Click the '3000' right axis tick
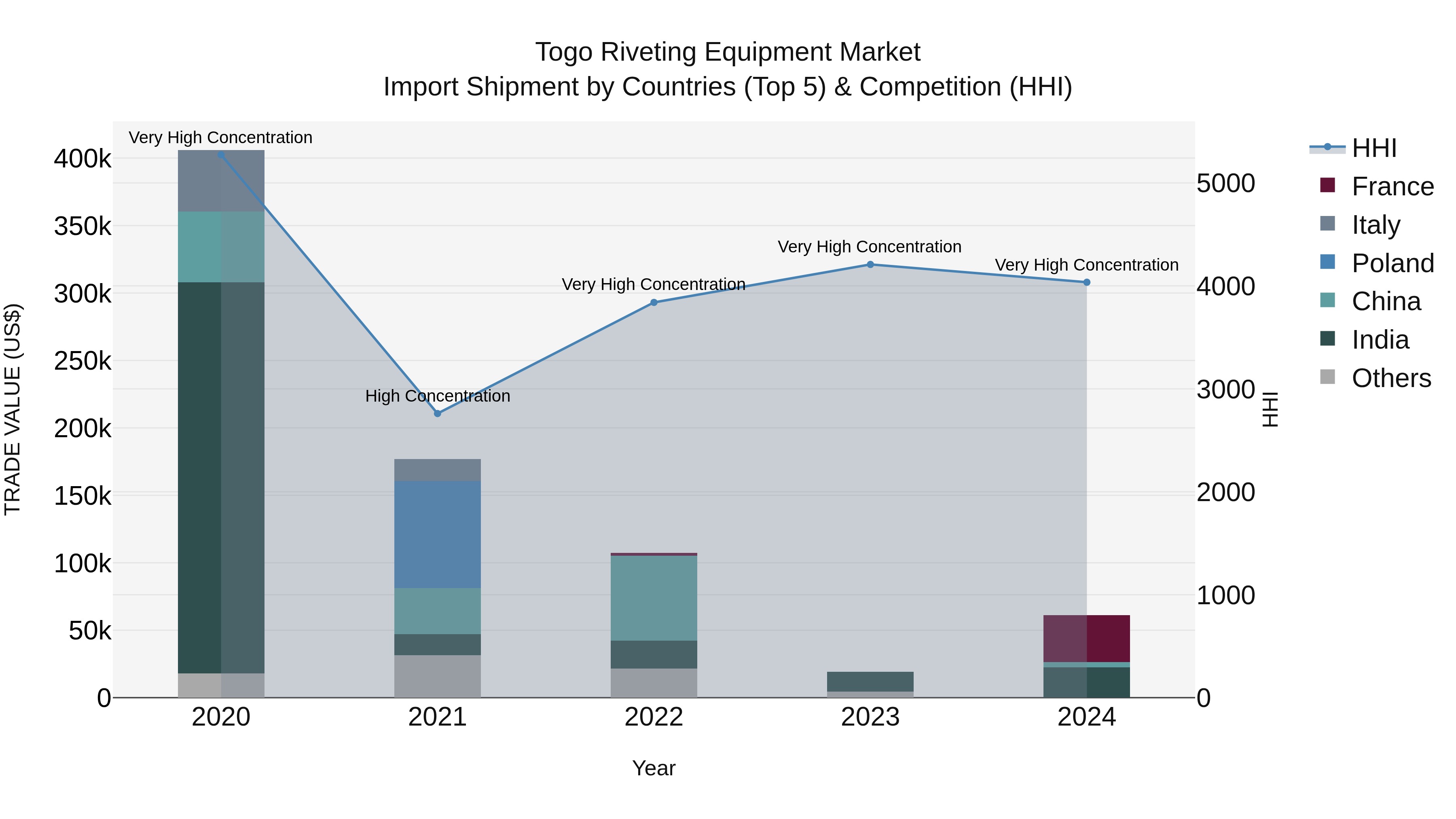 (1226, 389)
